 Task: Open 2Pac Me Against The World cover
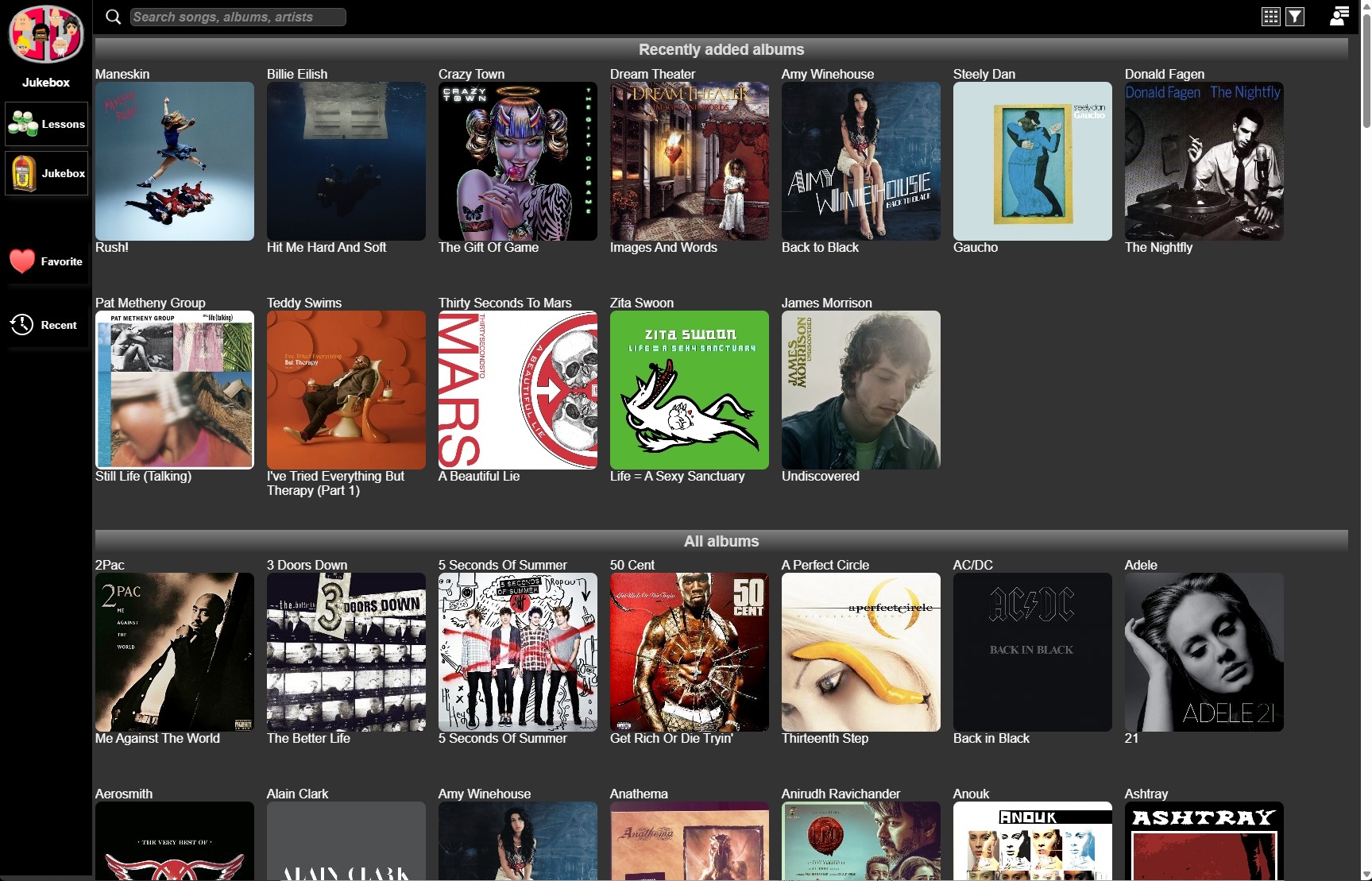click(x=175, y=652)
